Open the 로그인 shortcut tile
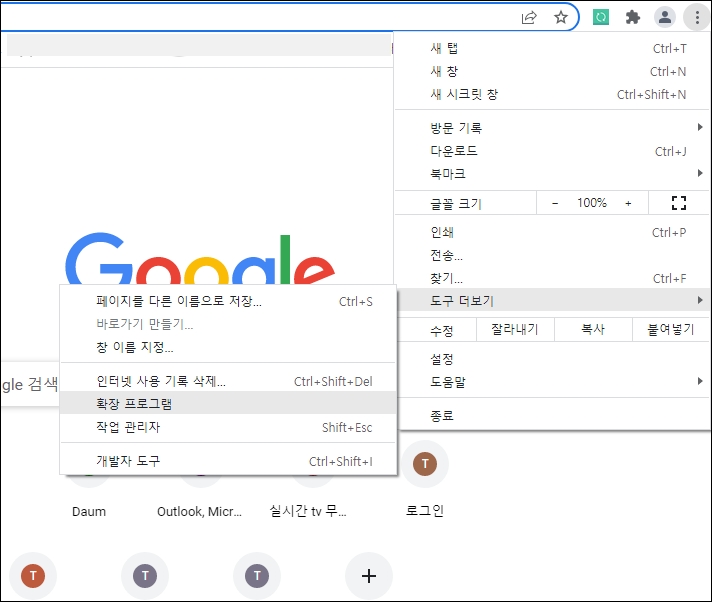Viewport: 712px width, 602px height. [x=425, y=481]
